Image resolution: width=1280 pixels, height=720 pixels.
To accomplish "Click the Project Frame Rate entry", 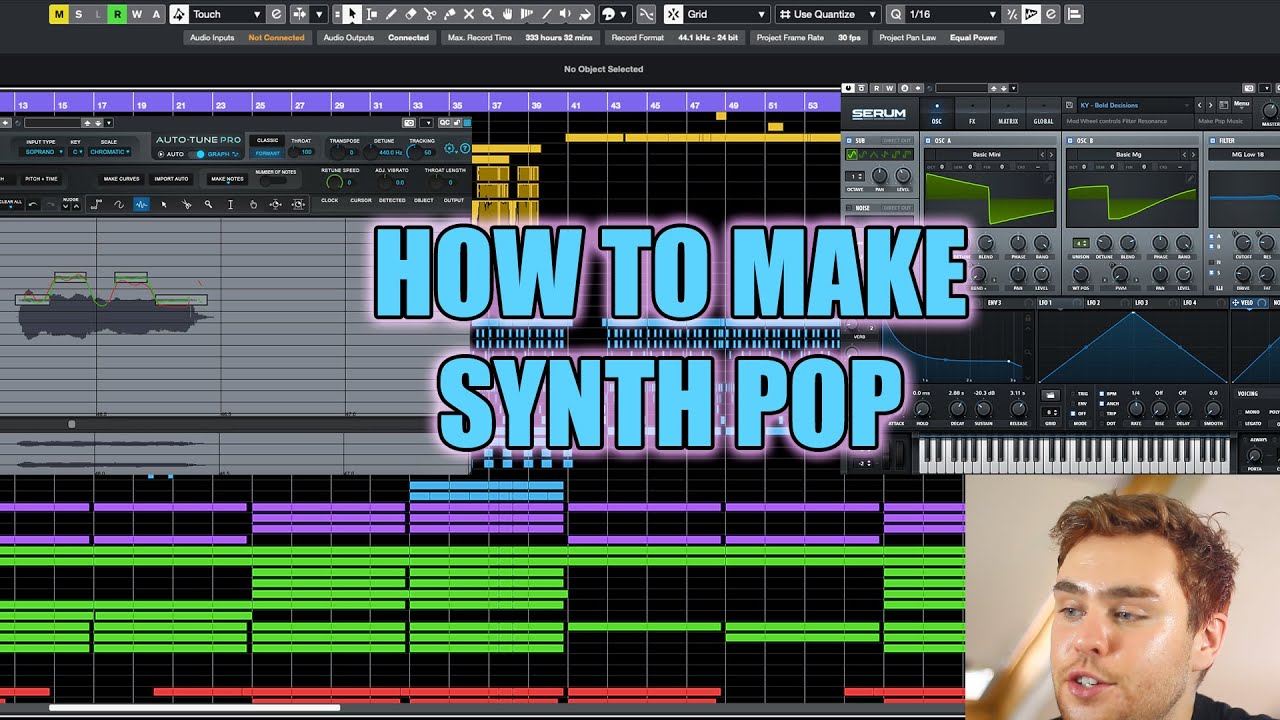I will click(x=808, y=38).
